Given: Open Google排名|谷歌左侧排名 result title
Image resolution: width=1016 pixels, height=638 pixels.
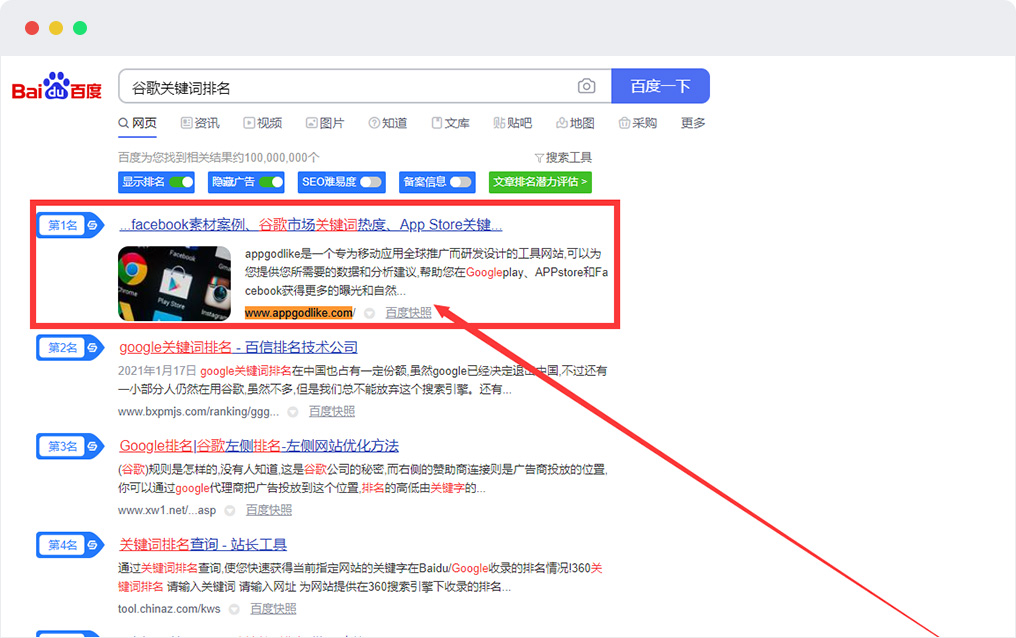Looking at the screenshot, I should pyautogui.click(x=259, y=446).
